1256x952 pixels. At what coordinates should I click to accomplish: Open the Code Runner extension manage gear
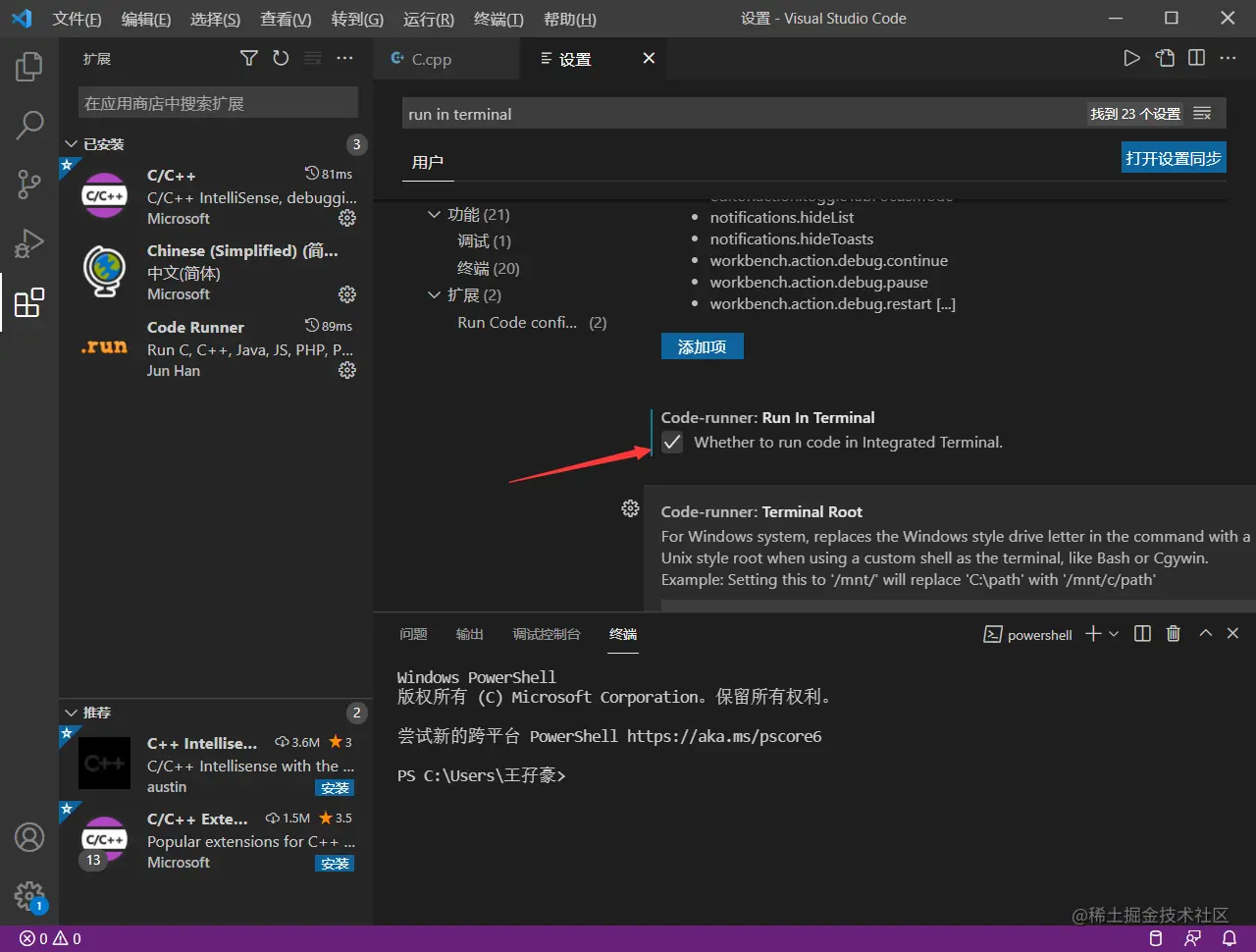pos(347,370)
